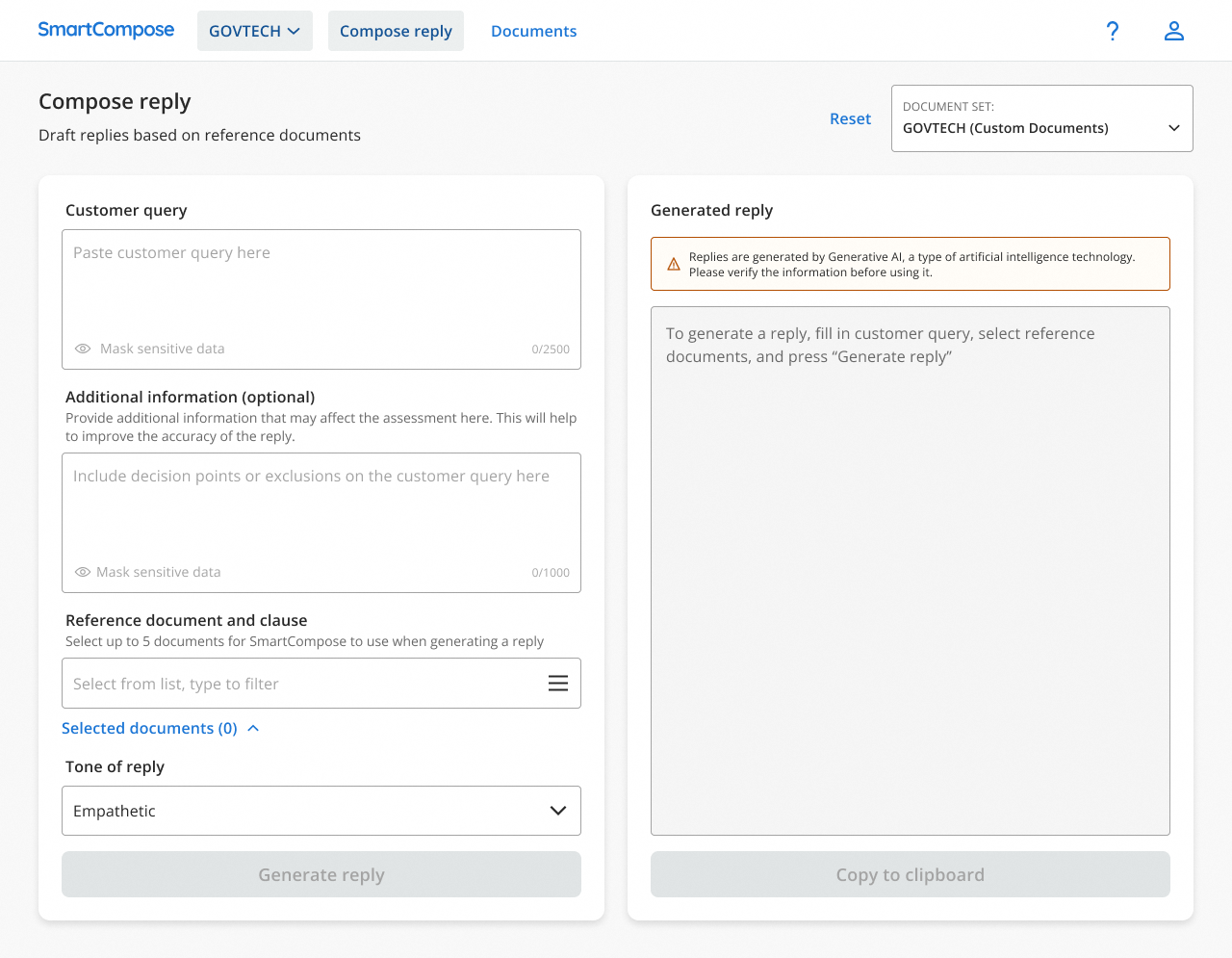Click 'Select up to 5 documents' hint text

pyautogui.click(x=304, y=641)
